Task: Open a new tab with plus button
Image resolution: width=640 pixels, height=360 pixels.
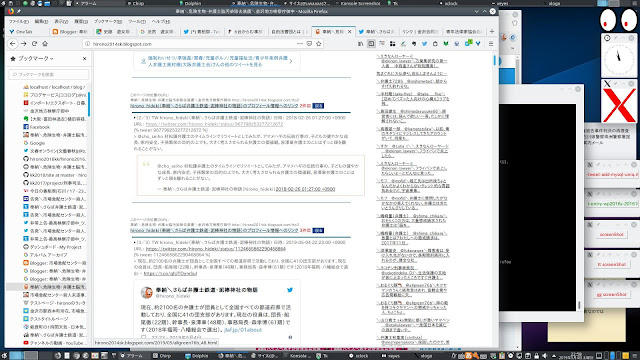Action: (491, 31)
